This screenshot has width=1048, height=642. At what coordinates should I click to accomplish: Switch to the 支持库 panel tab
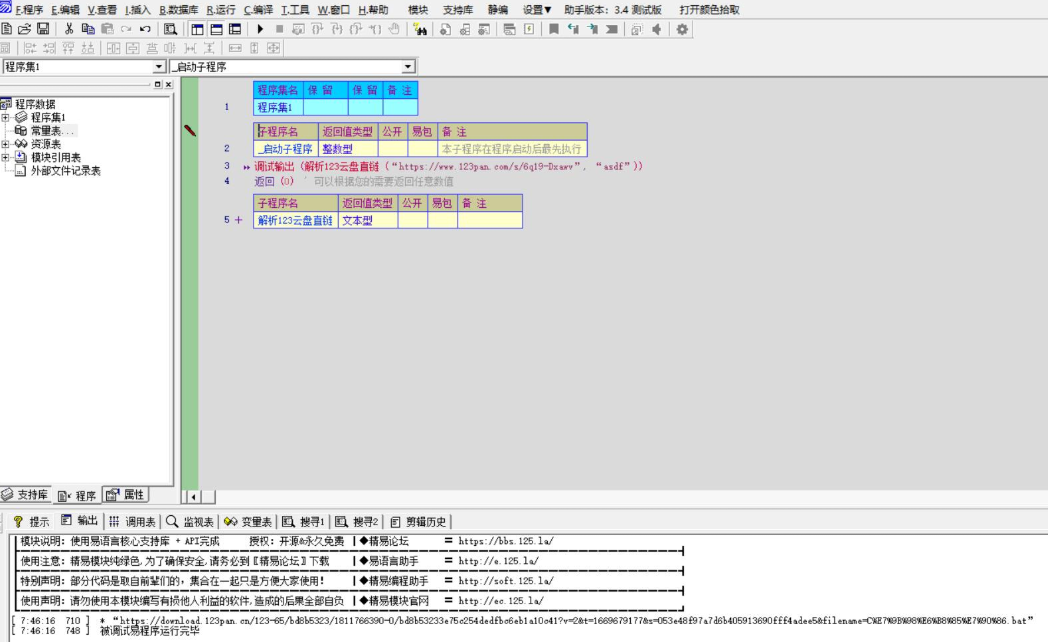(26, 495)
